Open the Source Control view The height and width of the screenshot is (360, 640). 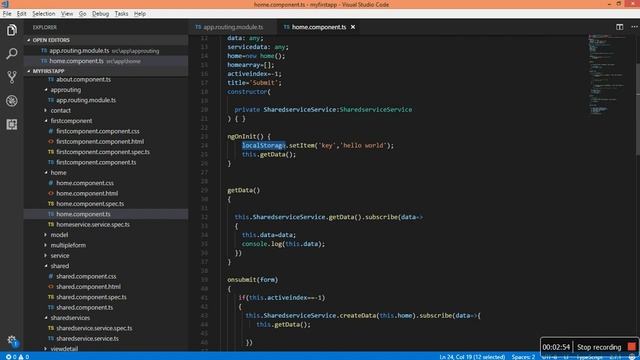point(11,77)
